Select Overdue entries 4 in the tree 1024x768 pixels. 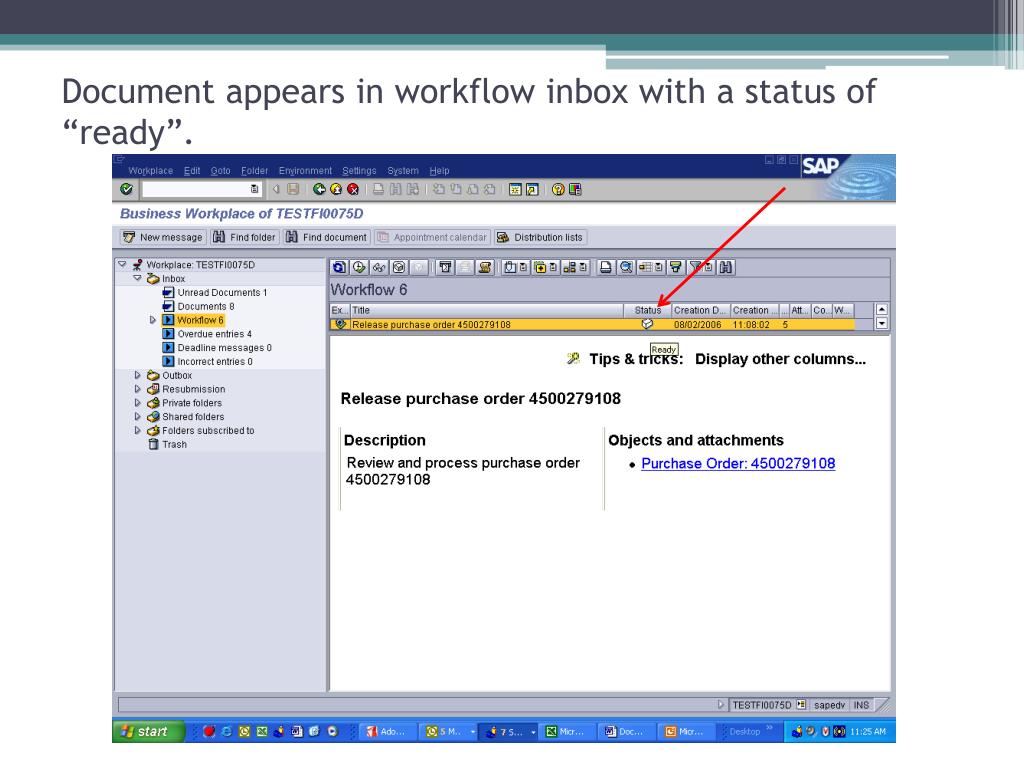click(214, 334)
